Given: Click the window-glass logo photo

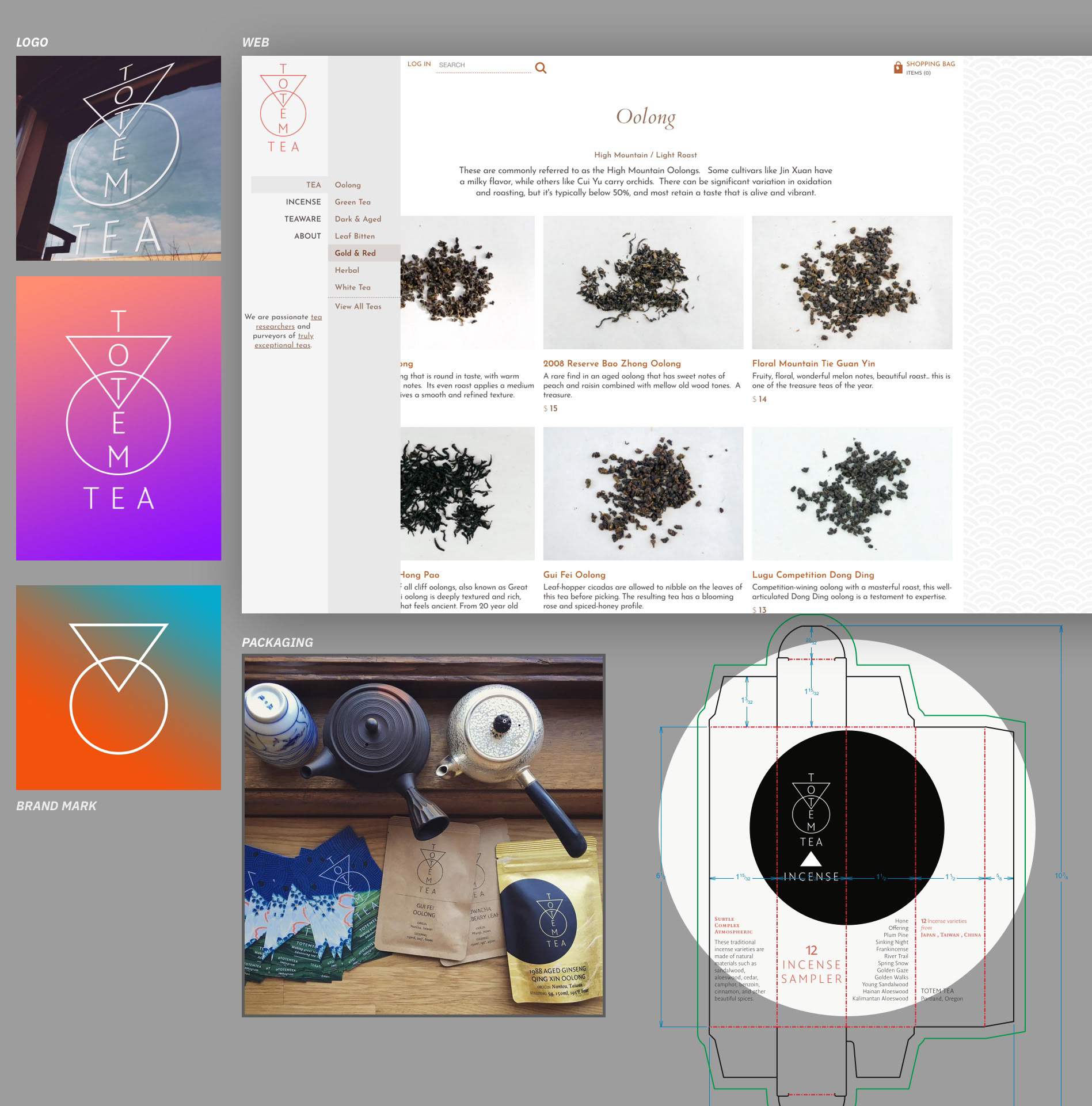Looking at the screenshot, I should (x=119, y=158).
